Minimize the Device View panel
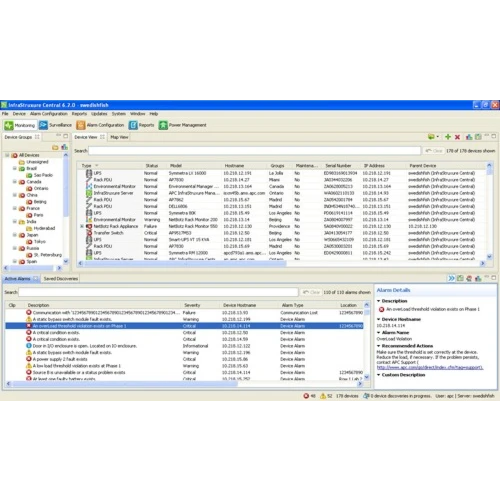 click(486, 136)
